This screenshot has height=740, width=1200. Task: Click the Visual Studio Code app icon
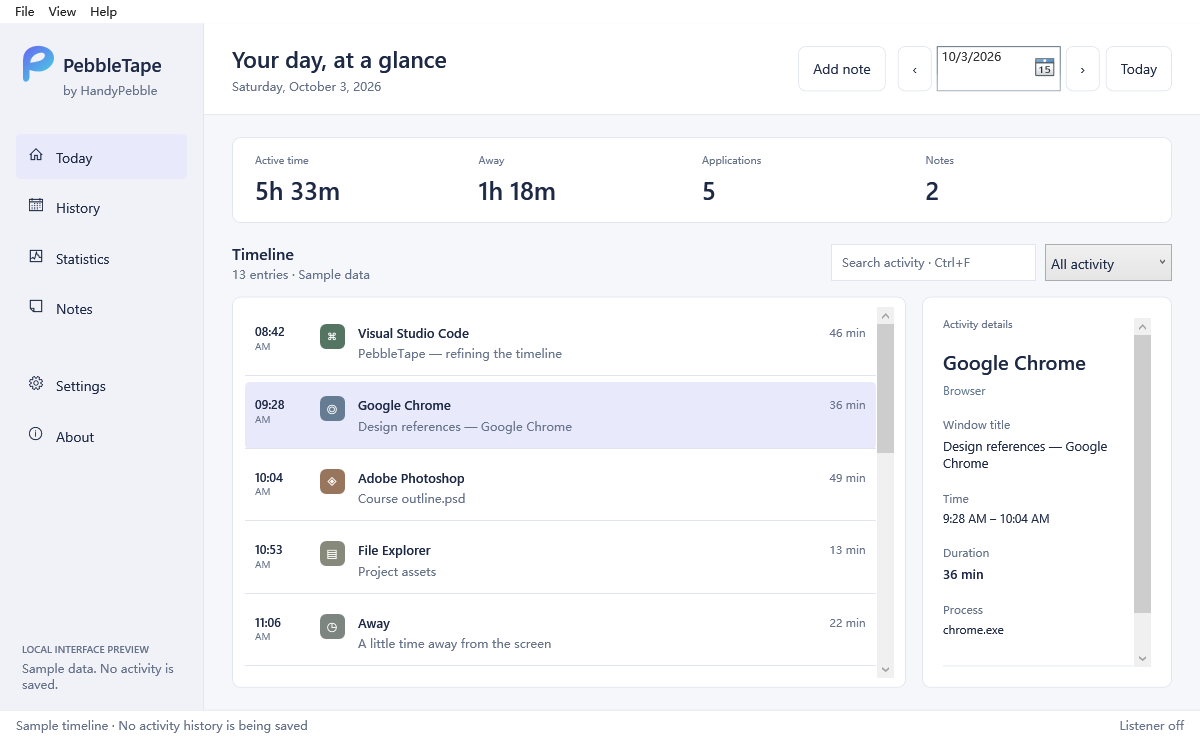332,337
